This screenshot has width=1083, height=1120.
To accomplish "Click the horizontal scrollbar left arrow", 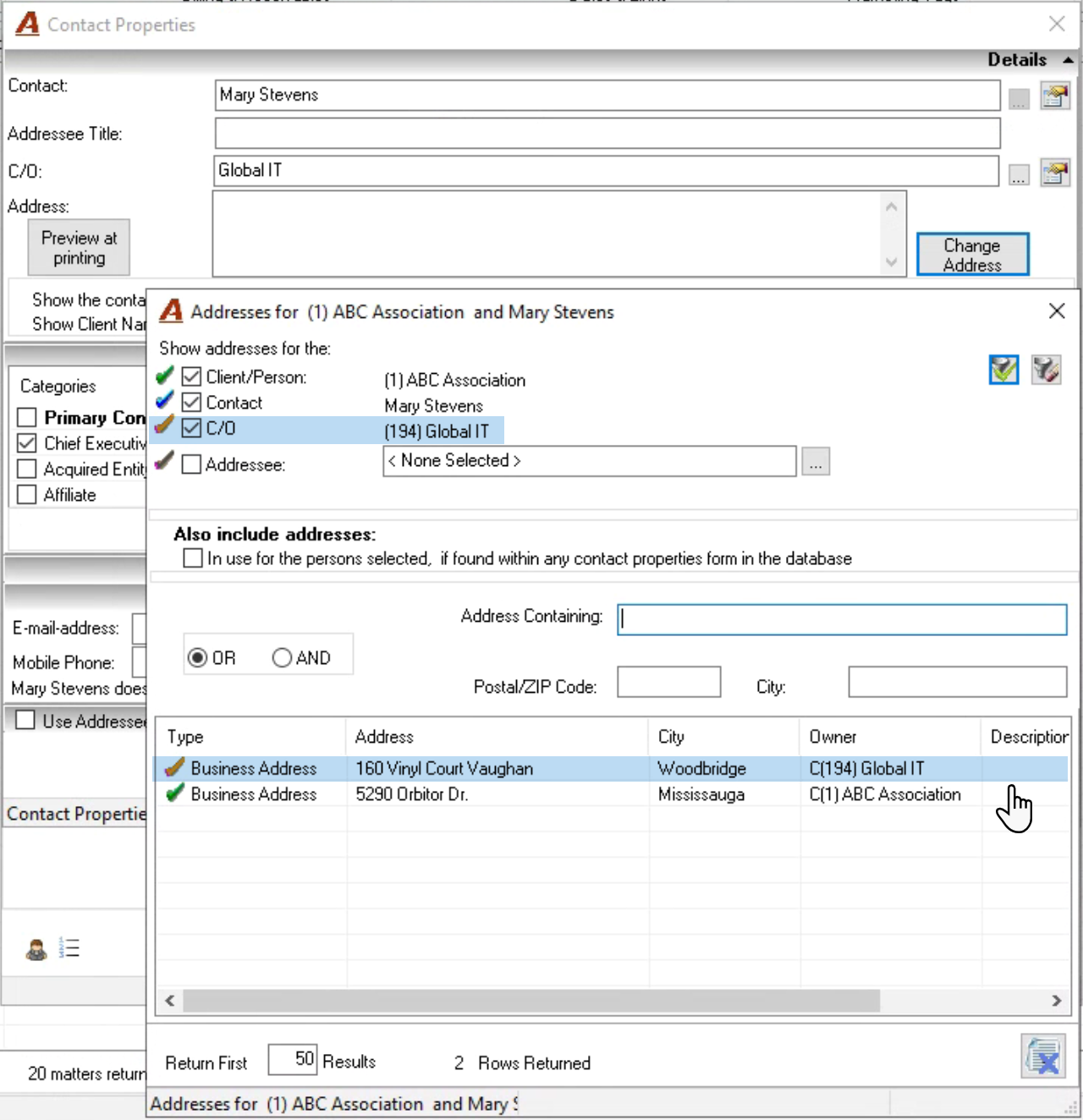I will point(170,1001).
